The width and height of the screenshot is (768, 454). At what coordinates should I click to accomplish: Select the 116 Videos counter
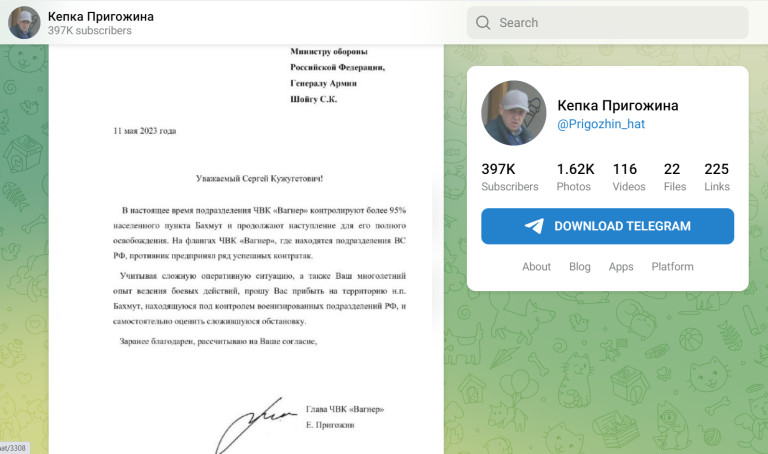(x=629, y=177)
